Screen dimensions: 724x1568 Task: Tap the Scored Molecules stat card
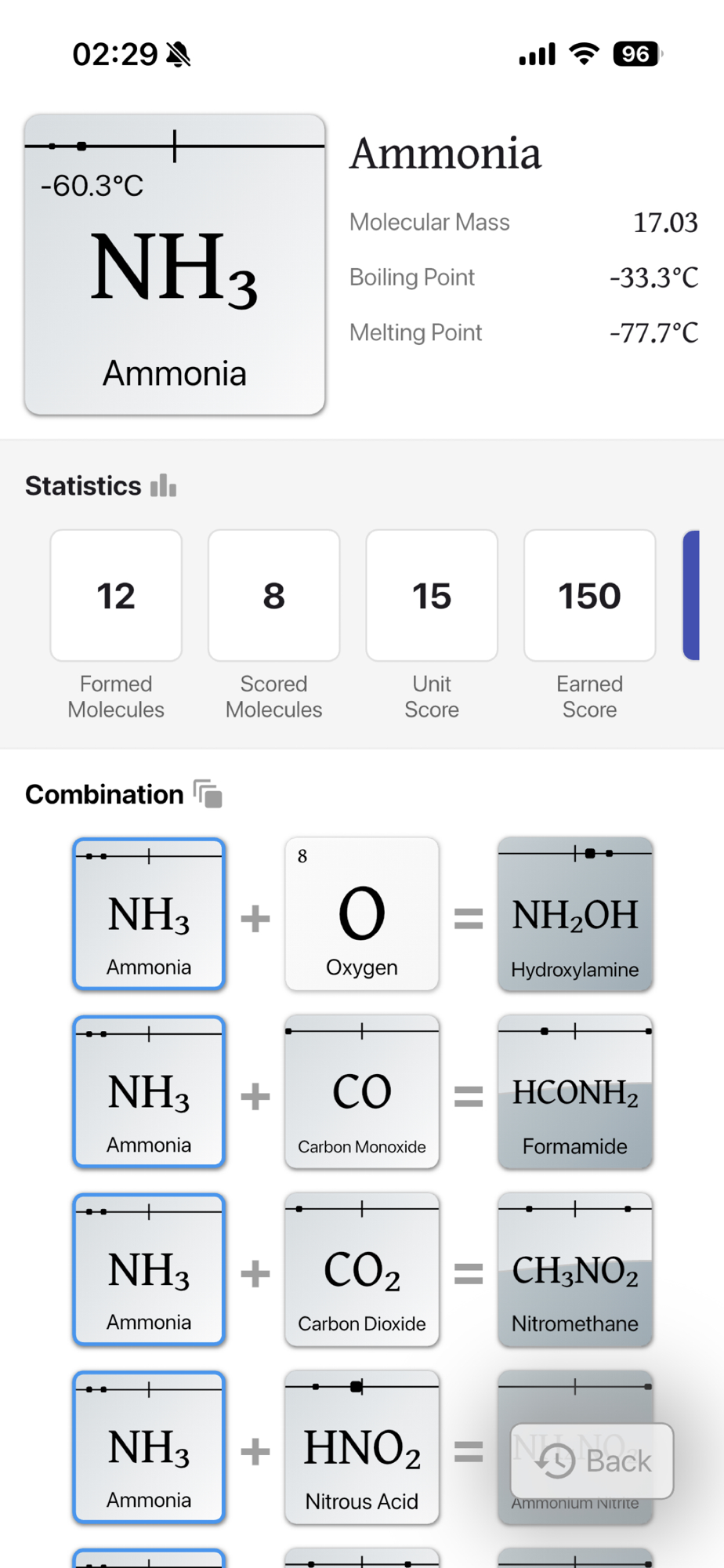pyautogui.click(x=274, y=596)
